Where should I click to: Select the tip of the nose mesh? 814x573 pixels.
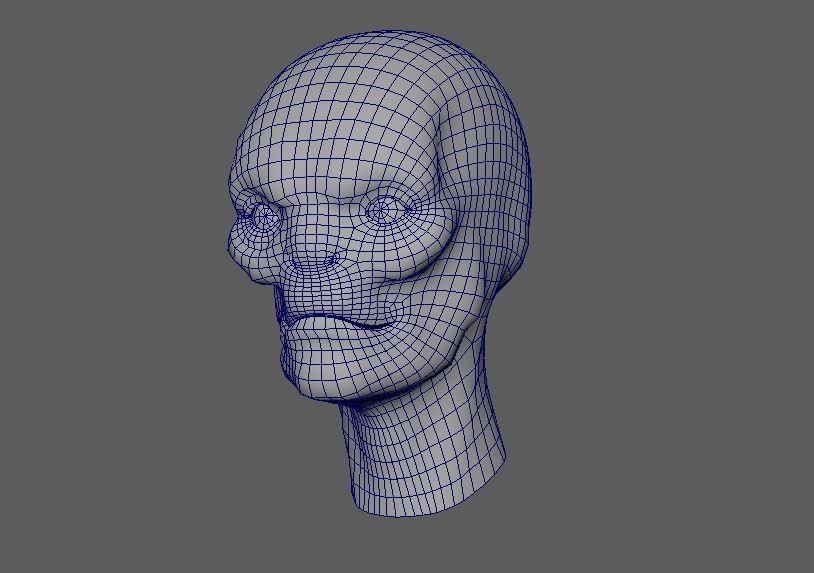coord(317,262)
